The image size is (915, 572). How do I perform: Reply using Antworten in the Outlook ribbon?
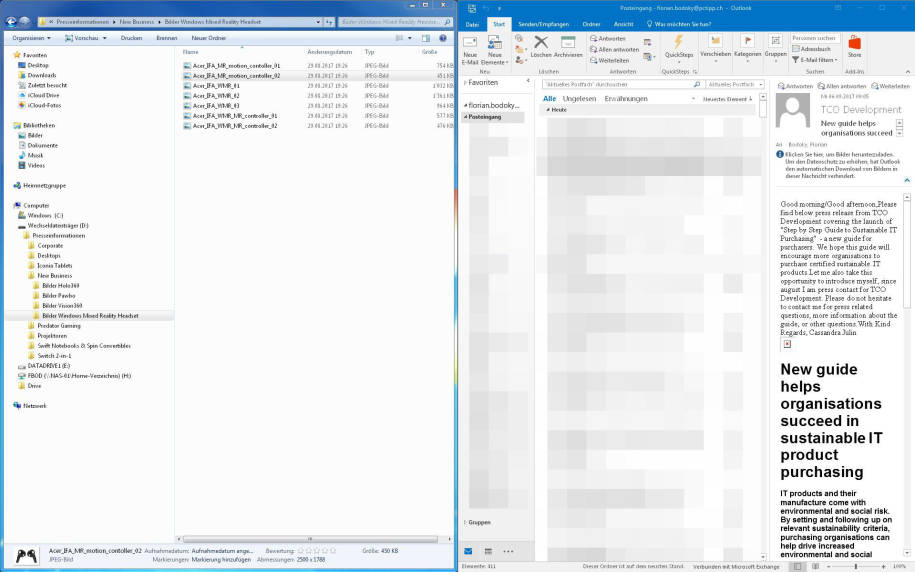pos(607,39)
